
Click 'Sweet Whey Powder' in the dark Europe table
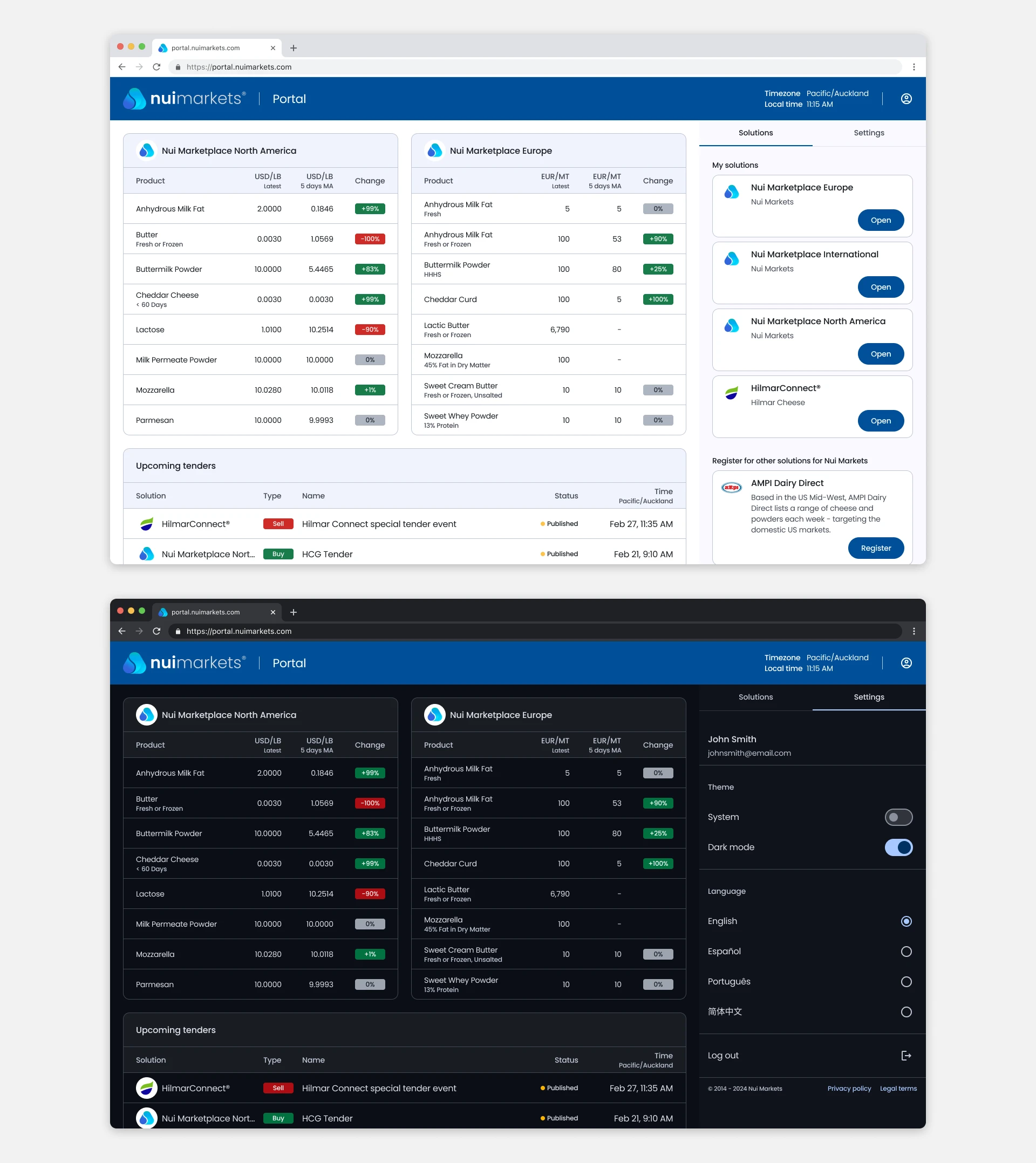pyautogui.click(x=460, y=980)
